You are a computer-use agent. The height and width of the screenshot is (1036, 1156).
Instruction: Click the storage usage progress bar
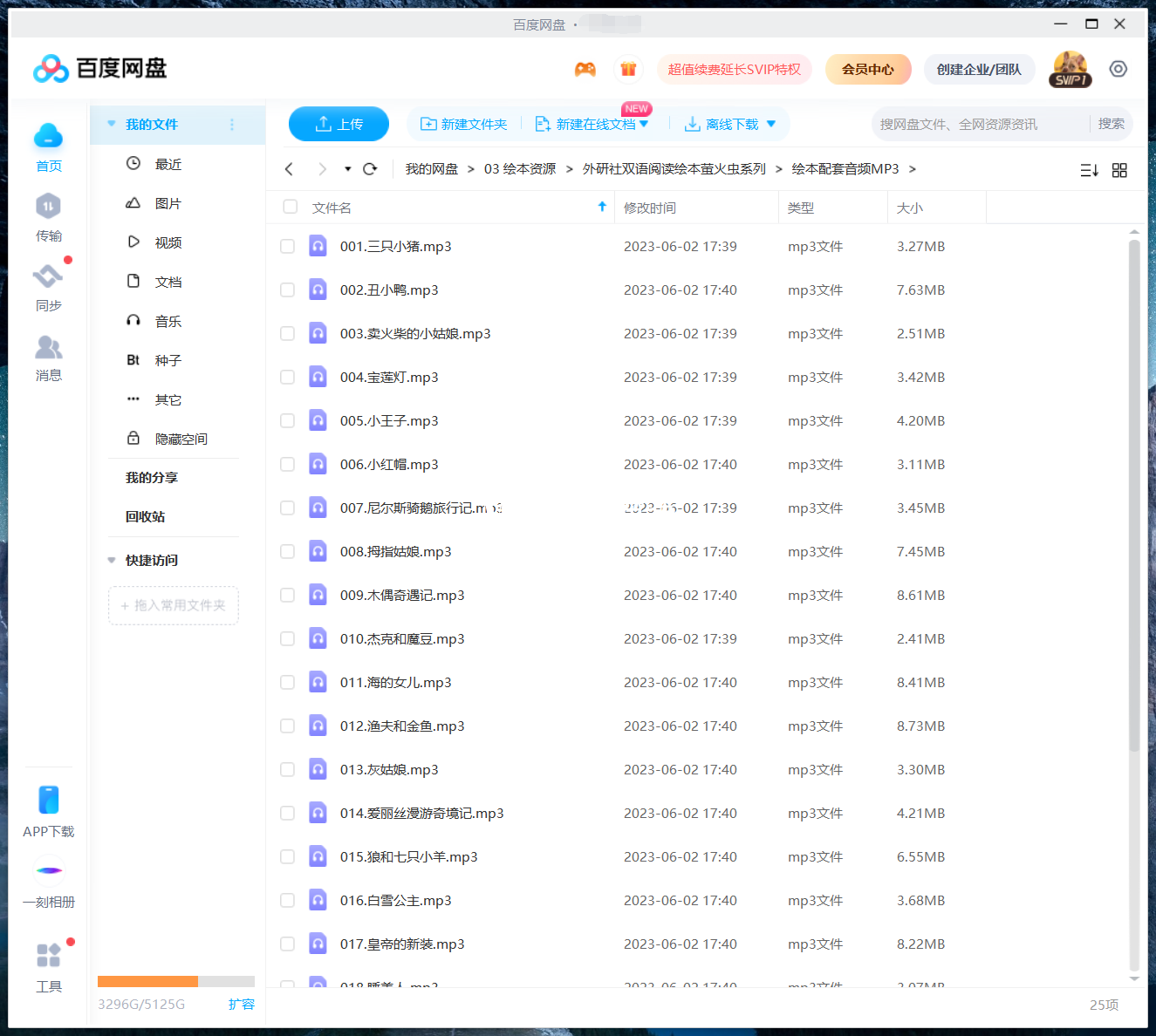(x=174, y=980)
